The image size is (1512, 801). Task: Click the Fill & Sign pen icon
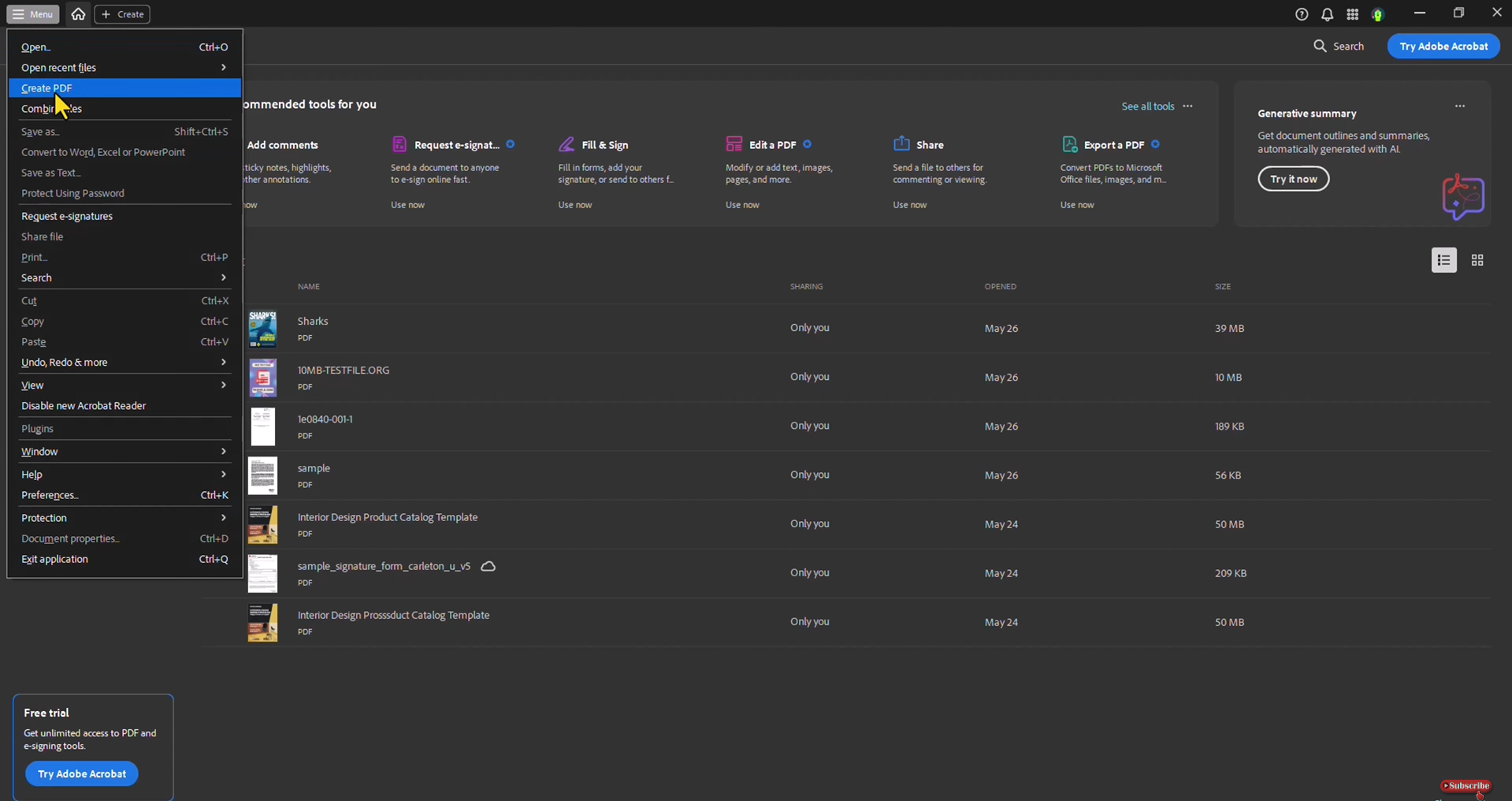tap(567, 144)
